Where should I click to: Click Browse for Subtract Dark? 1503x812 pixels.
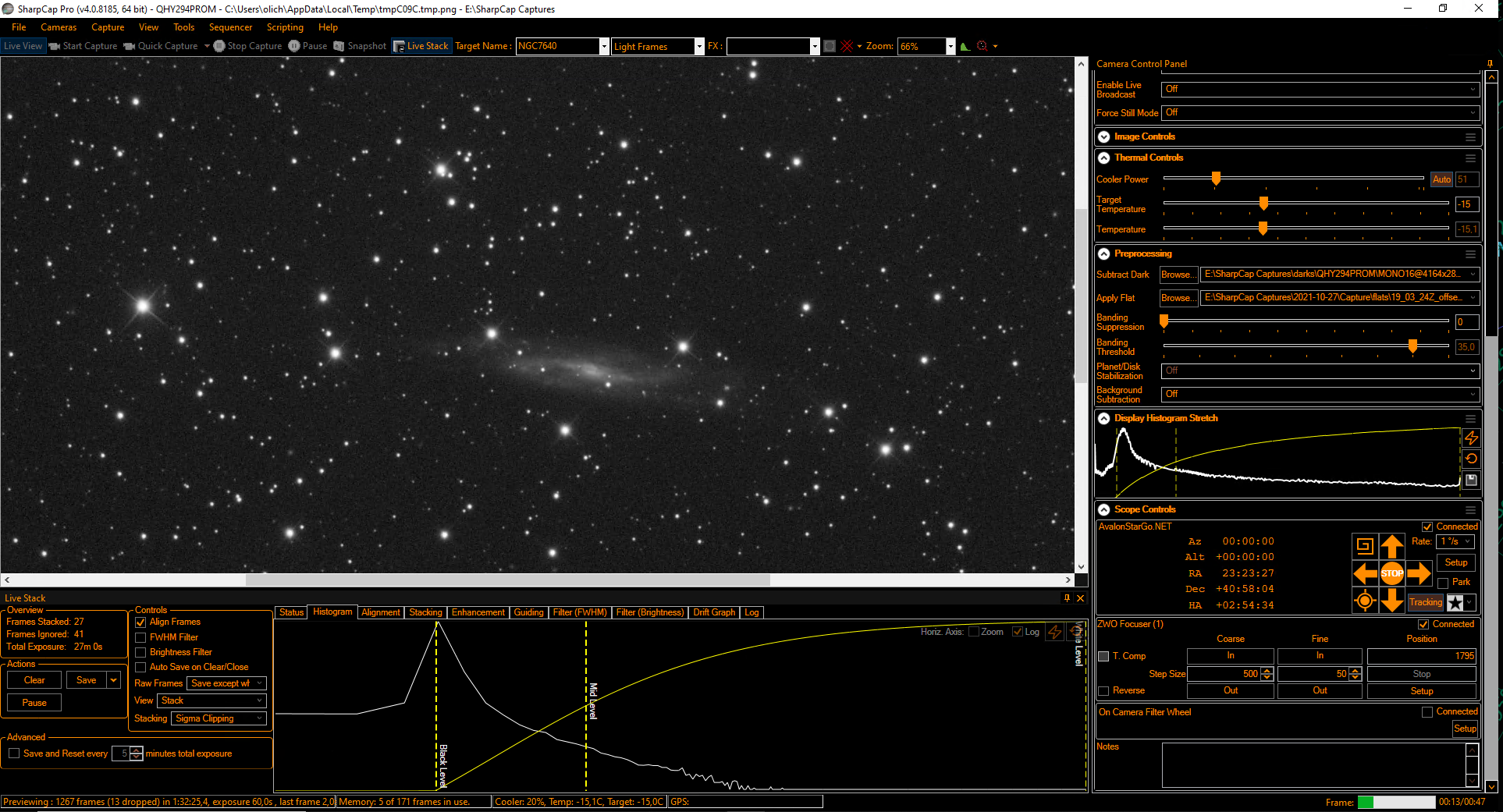pyautogui.click(x=1178, y=275)
